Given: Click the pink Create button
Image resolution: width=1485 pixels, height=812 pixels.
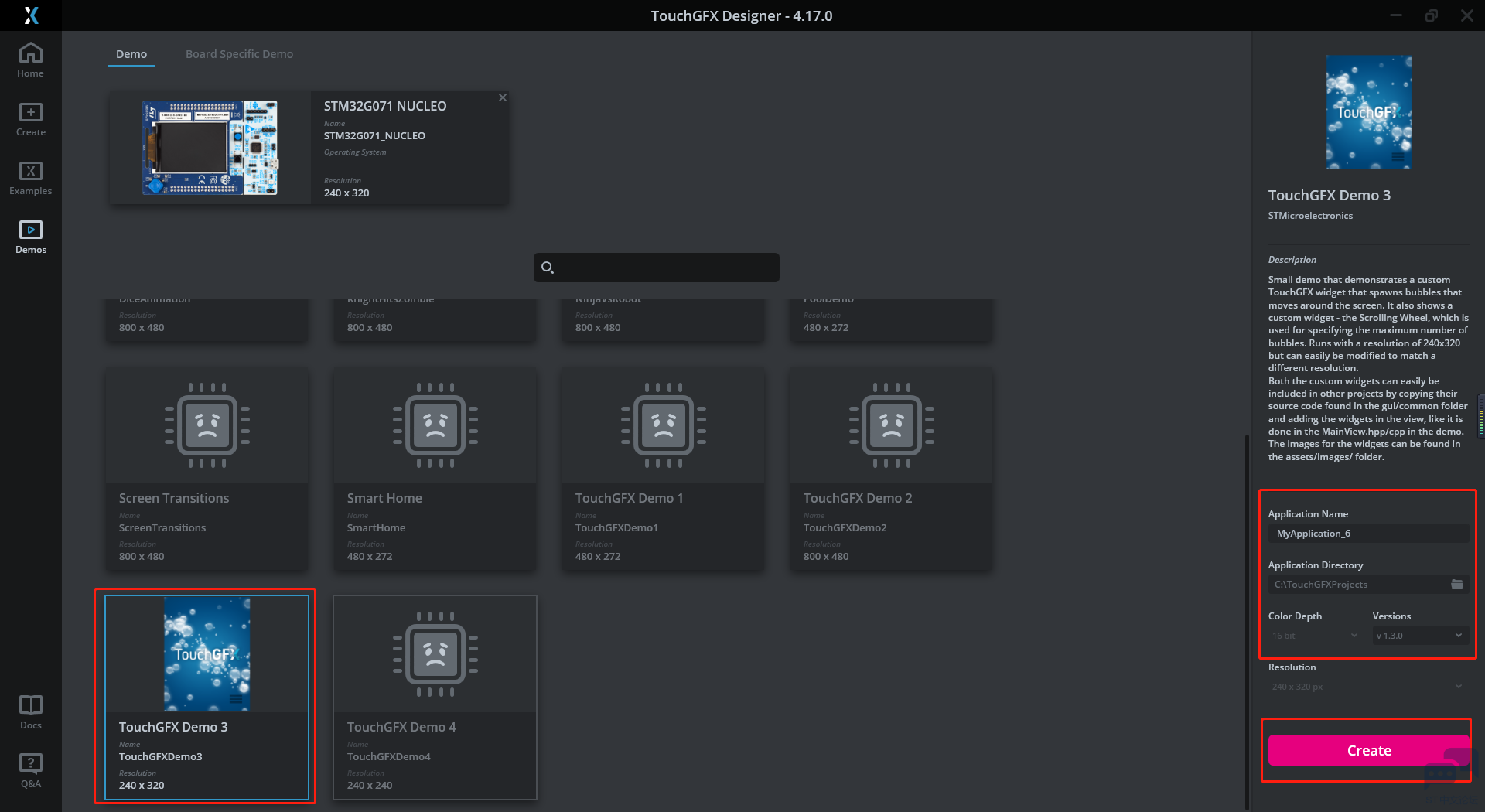Looking at the screenshot, I should pos(1369,750).
